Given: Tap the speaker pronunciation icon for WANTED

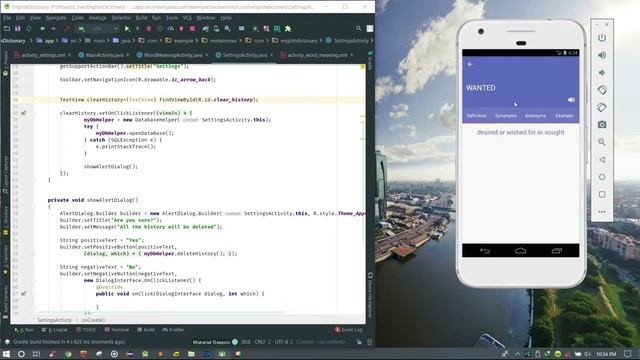Looking at the screenshot, I should coord(571,100).
